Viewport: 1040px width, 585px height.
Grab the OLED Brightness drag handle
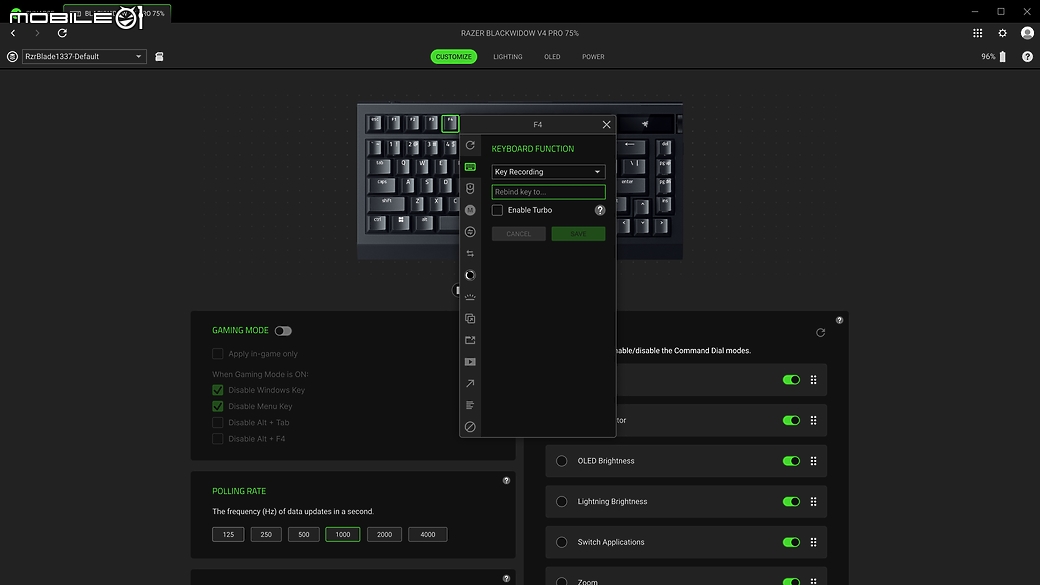coord(813,461)
